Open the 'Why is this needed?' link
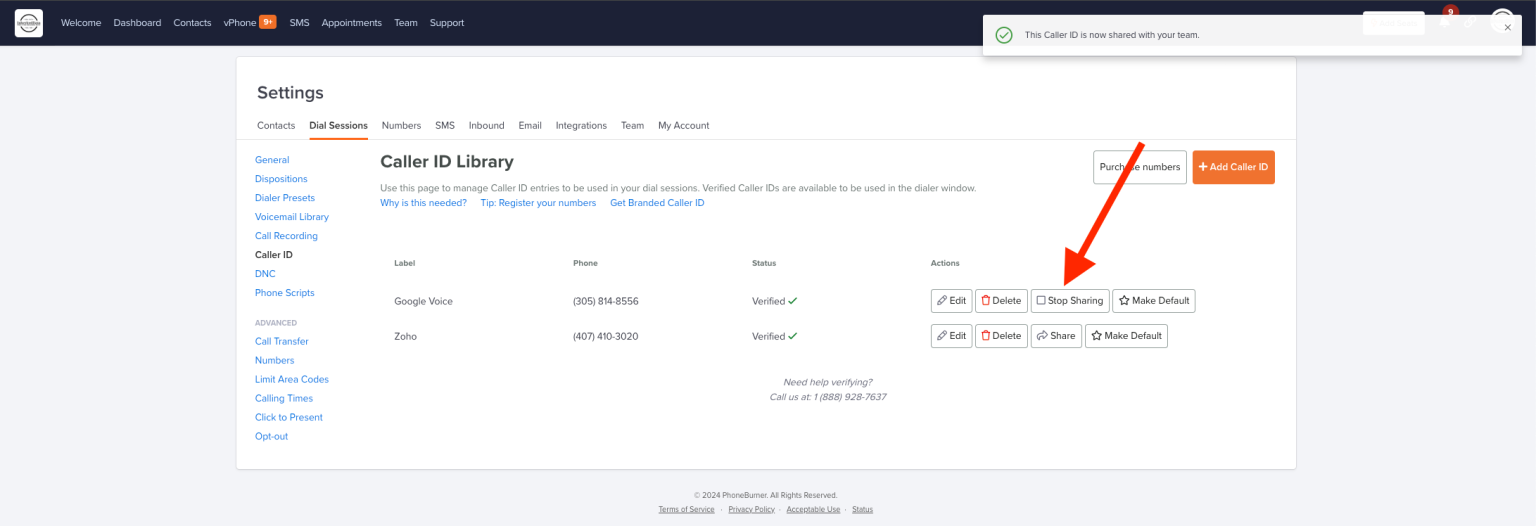 423,203
